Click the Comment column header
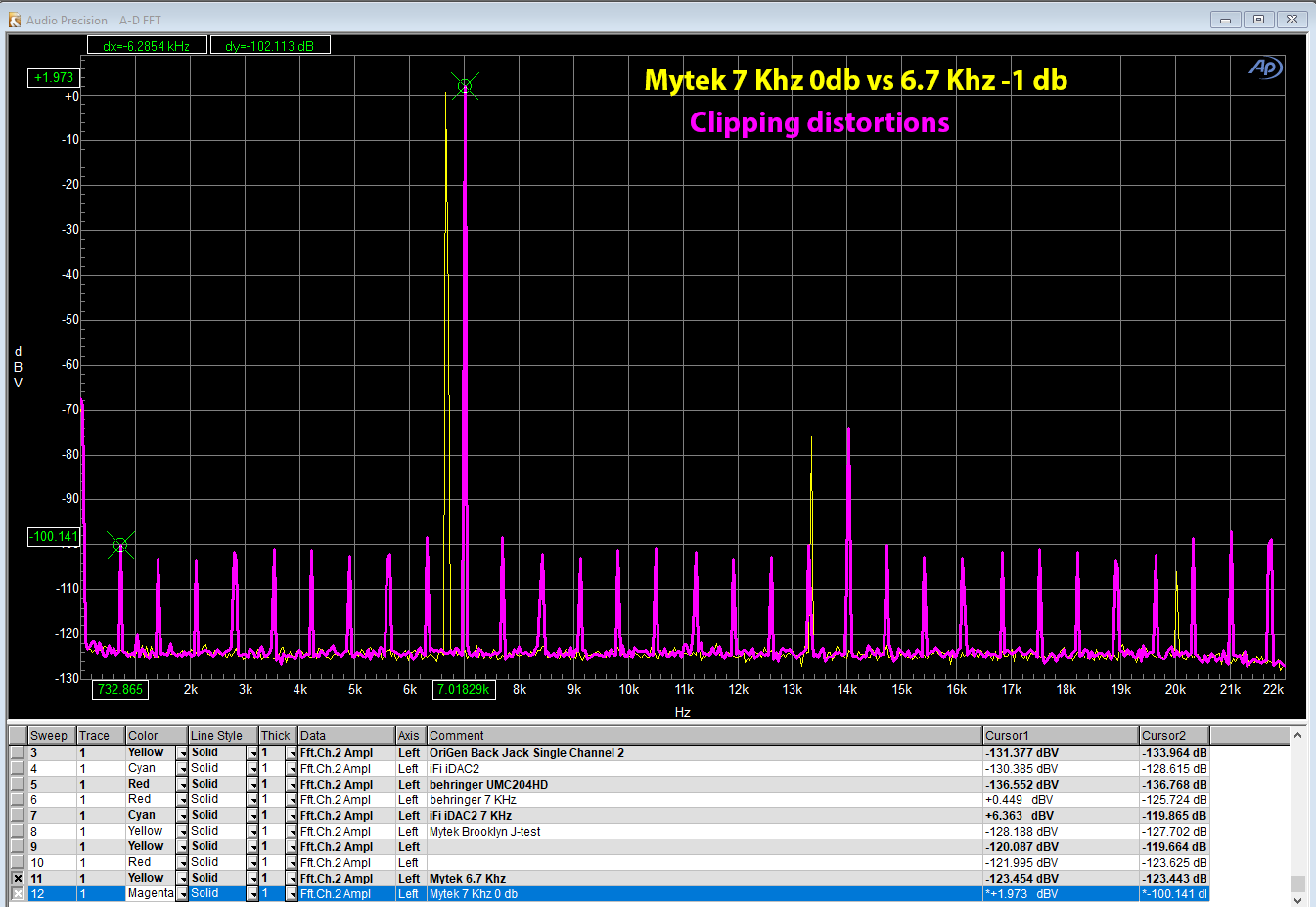The width and height of the screenshot is (1316, 907). (x=704, y=736)
